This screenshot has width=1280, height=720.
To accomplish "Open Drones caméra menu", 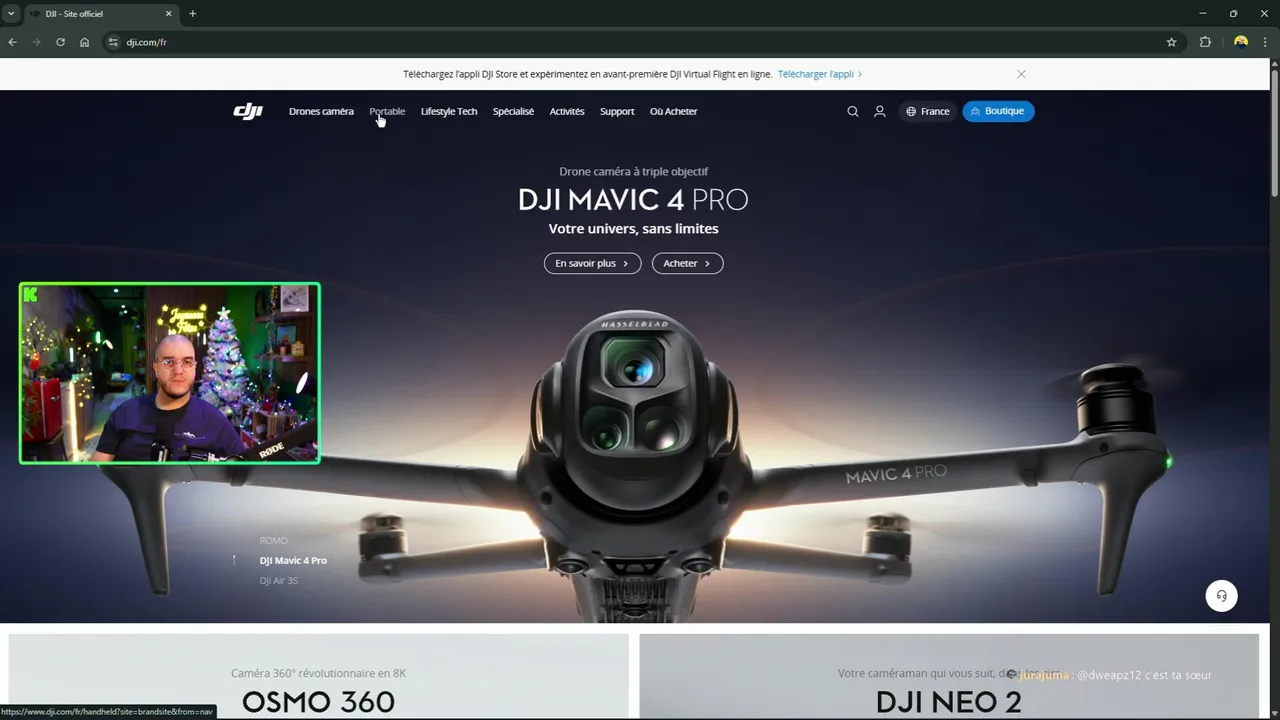I will pyautogui.click(x=321, y=111).
